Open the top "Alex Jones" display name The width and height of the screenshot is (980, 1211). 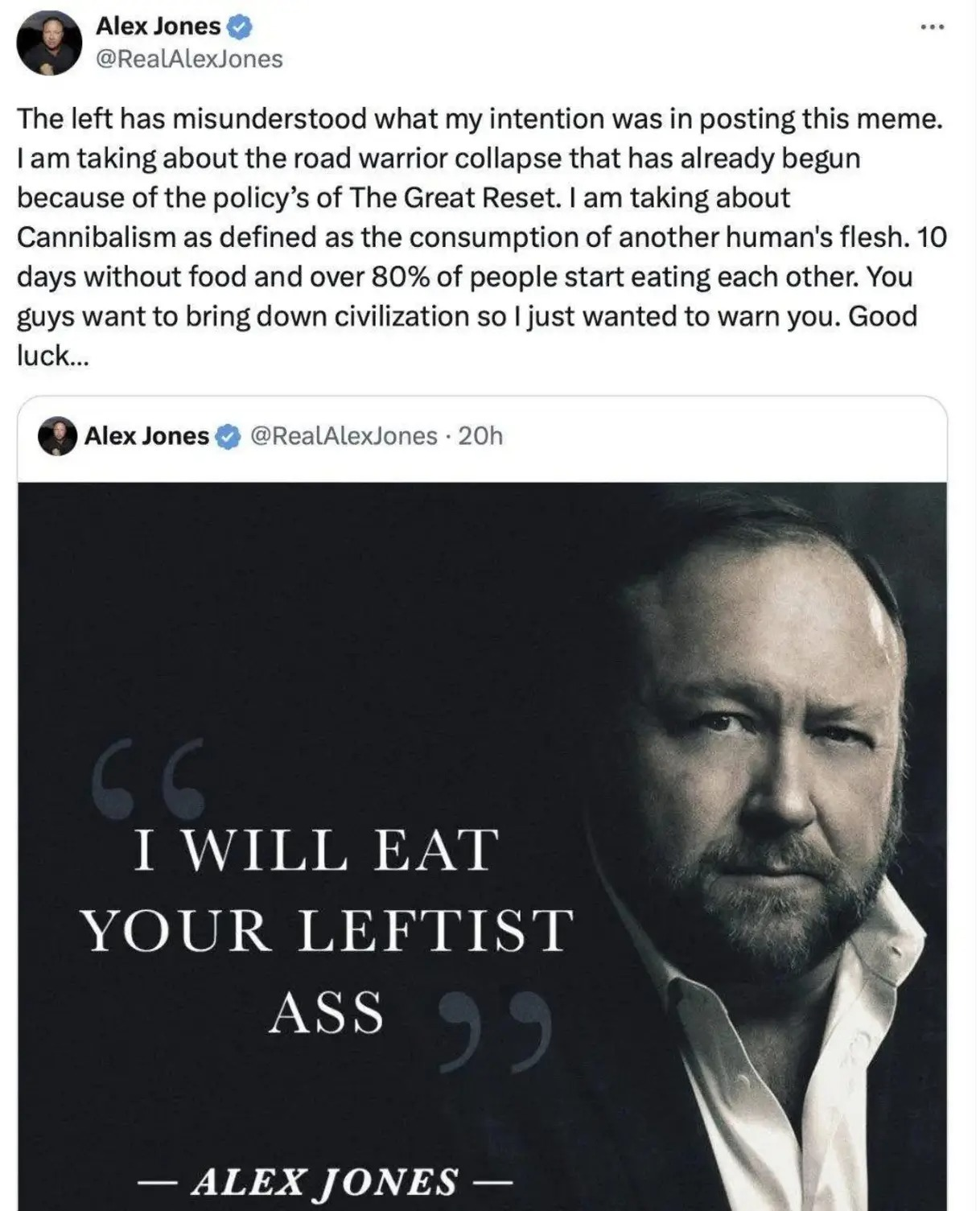tap(158, 26)
